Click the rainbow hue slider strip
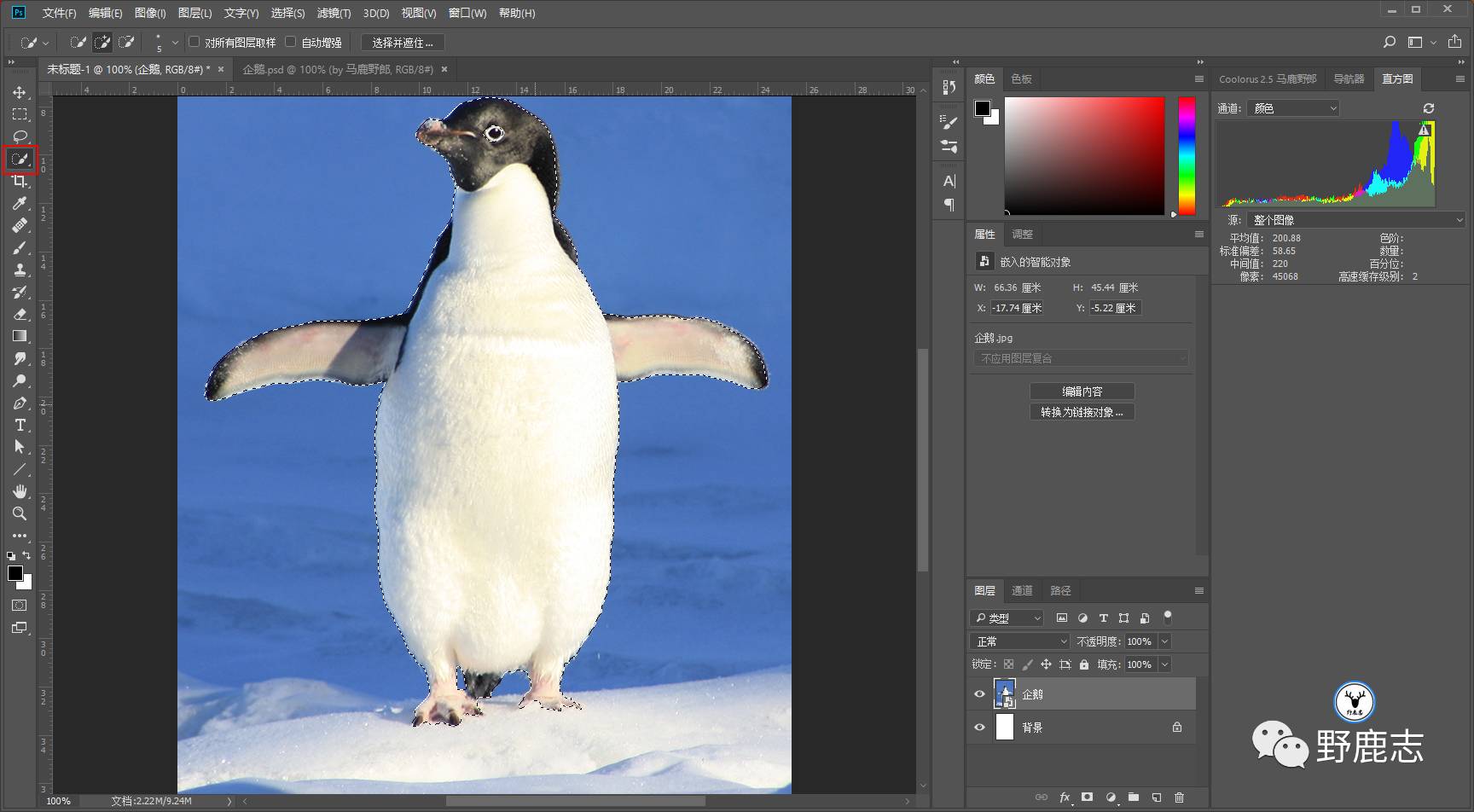Viewport: 1474px width, 812px height. (x=1187, y=154)
